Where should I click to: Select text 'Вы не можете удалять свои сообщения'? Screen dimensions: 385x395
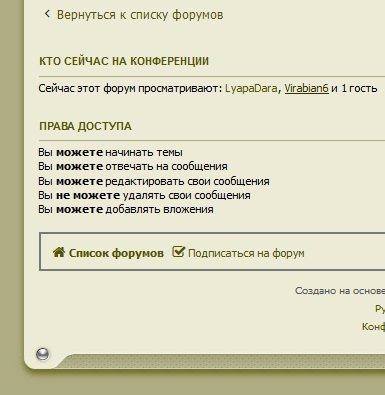pos(144,195)
